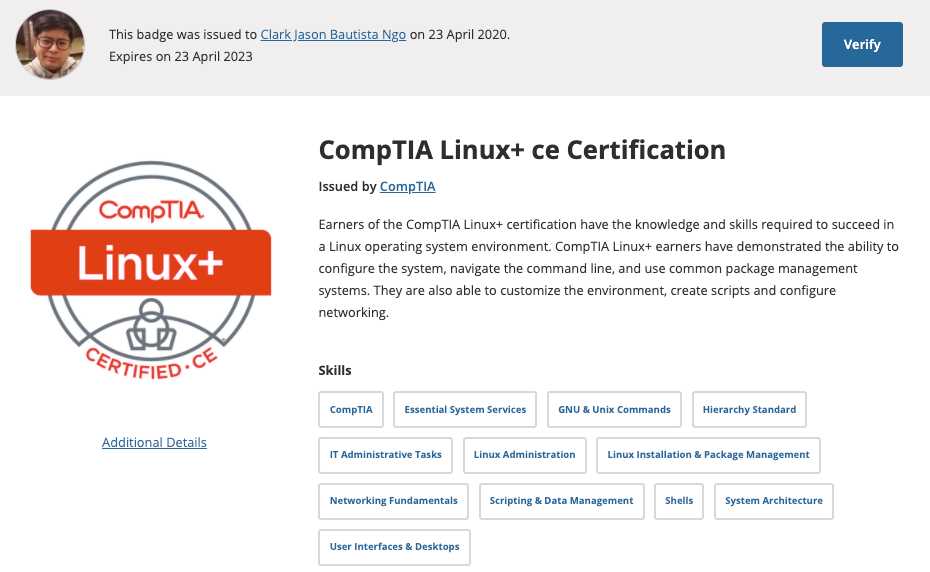Select the IT Administrative Tasks skill tag
930x572 pixels.
click(386, 455)
